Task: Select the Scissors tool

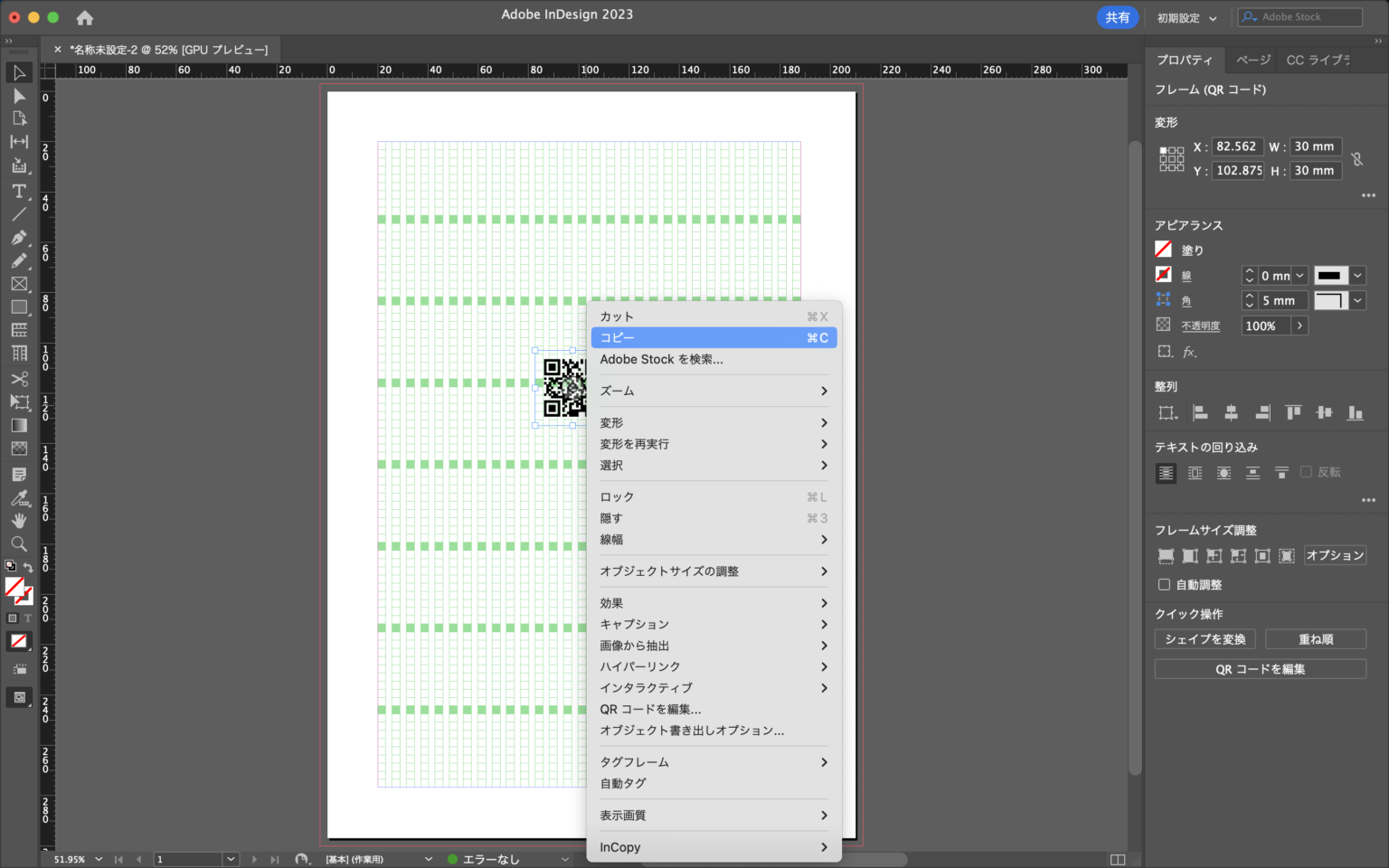Action: 19,379
